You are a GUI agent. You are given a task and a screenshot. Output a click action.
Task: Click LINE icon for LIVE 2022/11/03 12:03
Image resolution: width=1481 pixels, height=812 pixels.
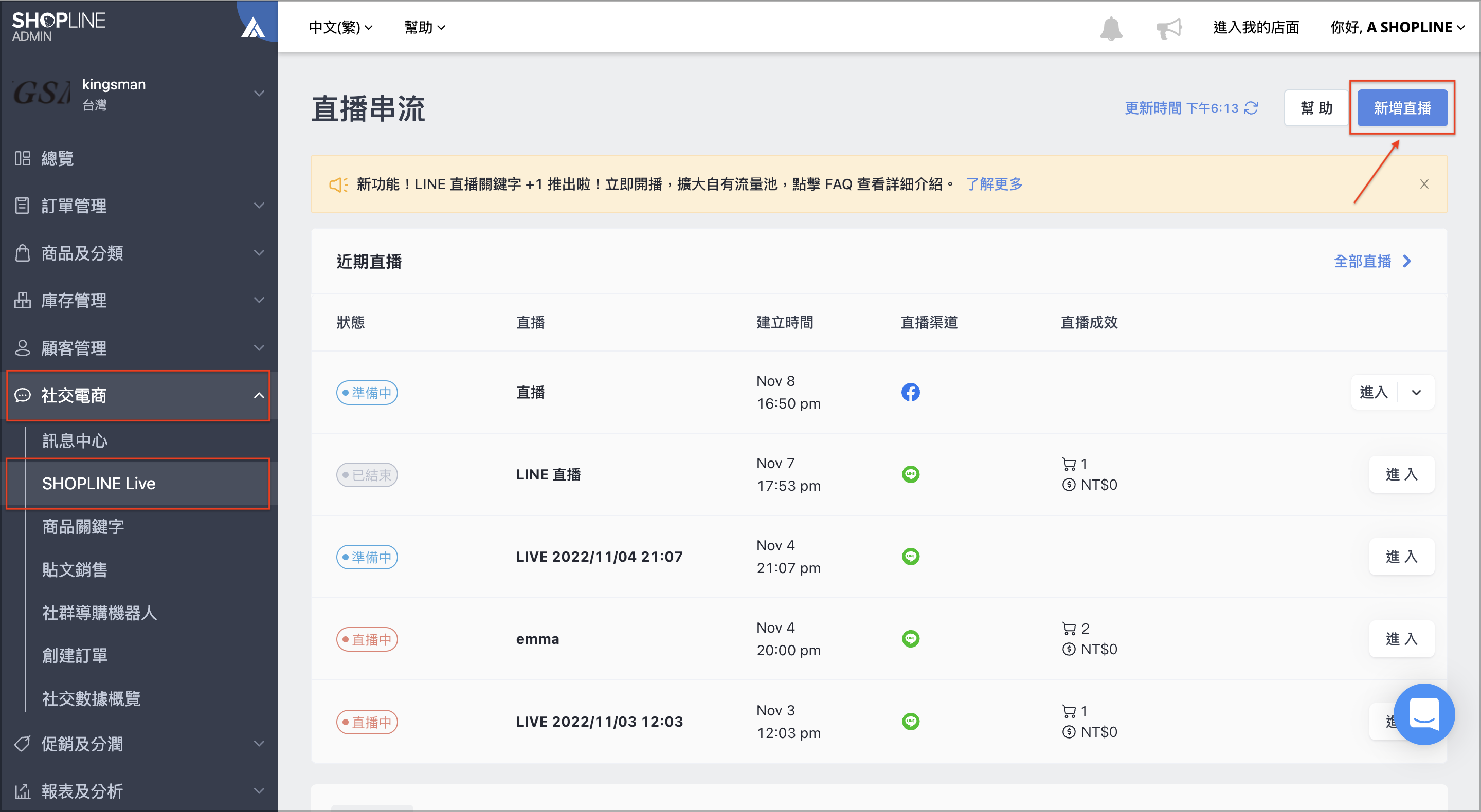pyautogui.click(x=910, y=721)
